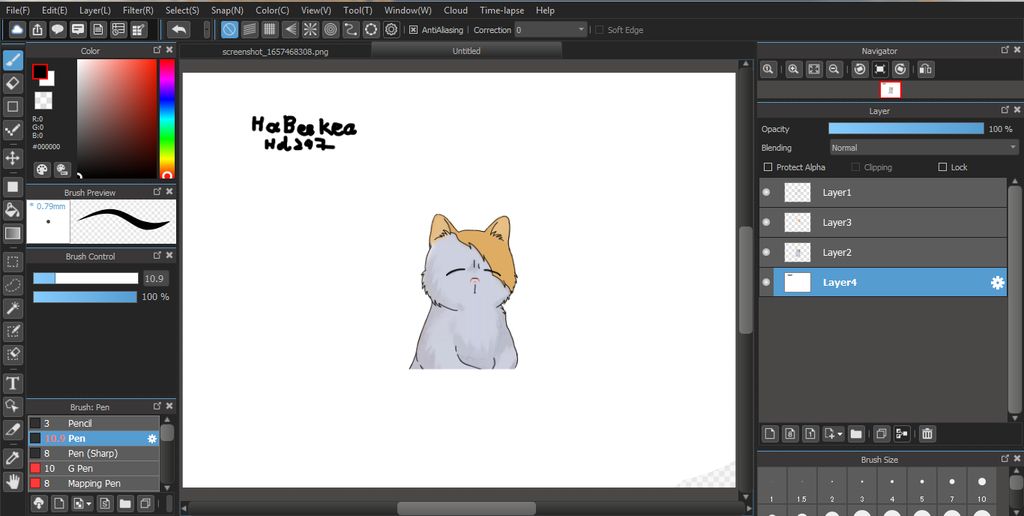Click the black foreground color swatch
Viewport: 1024px width, 516px height.
coord(40,71)
